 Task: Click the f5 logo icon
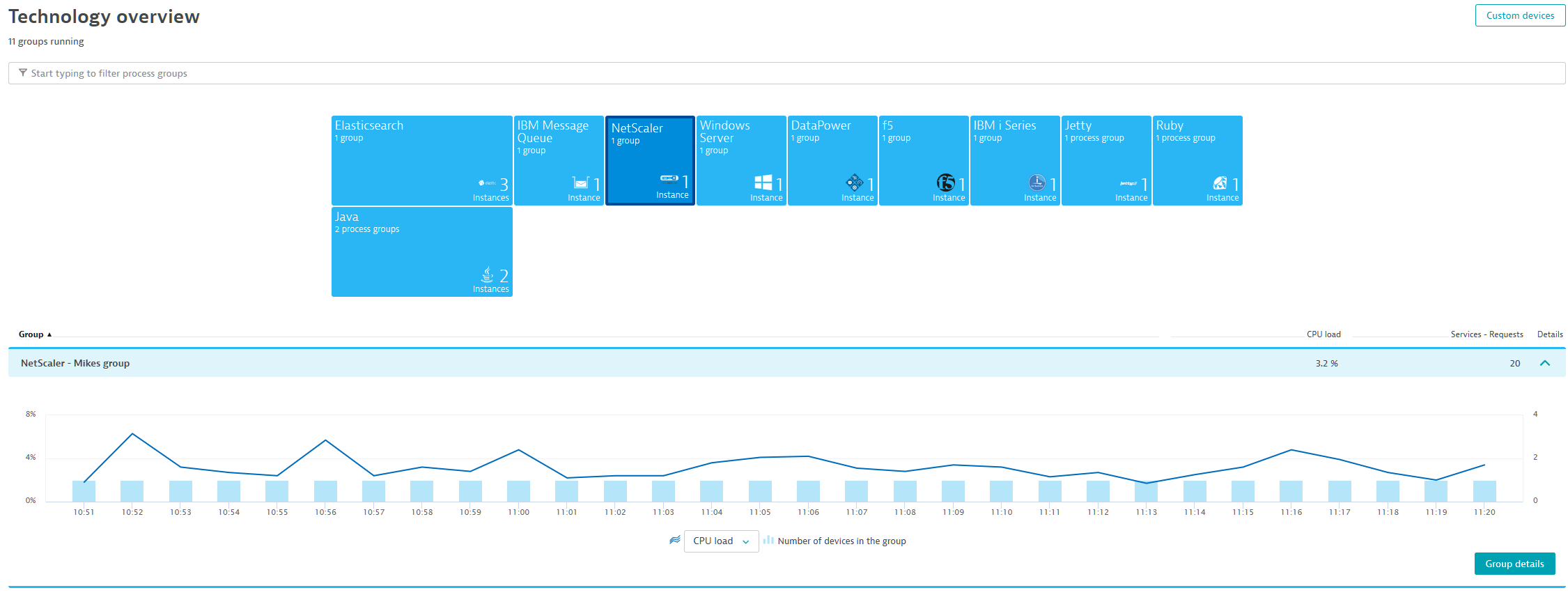point(945,183)
